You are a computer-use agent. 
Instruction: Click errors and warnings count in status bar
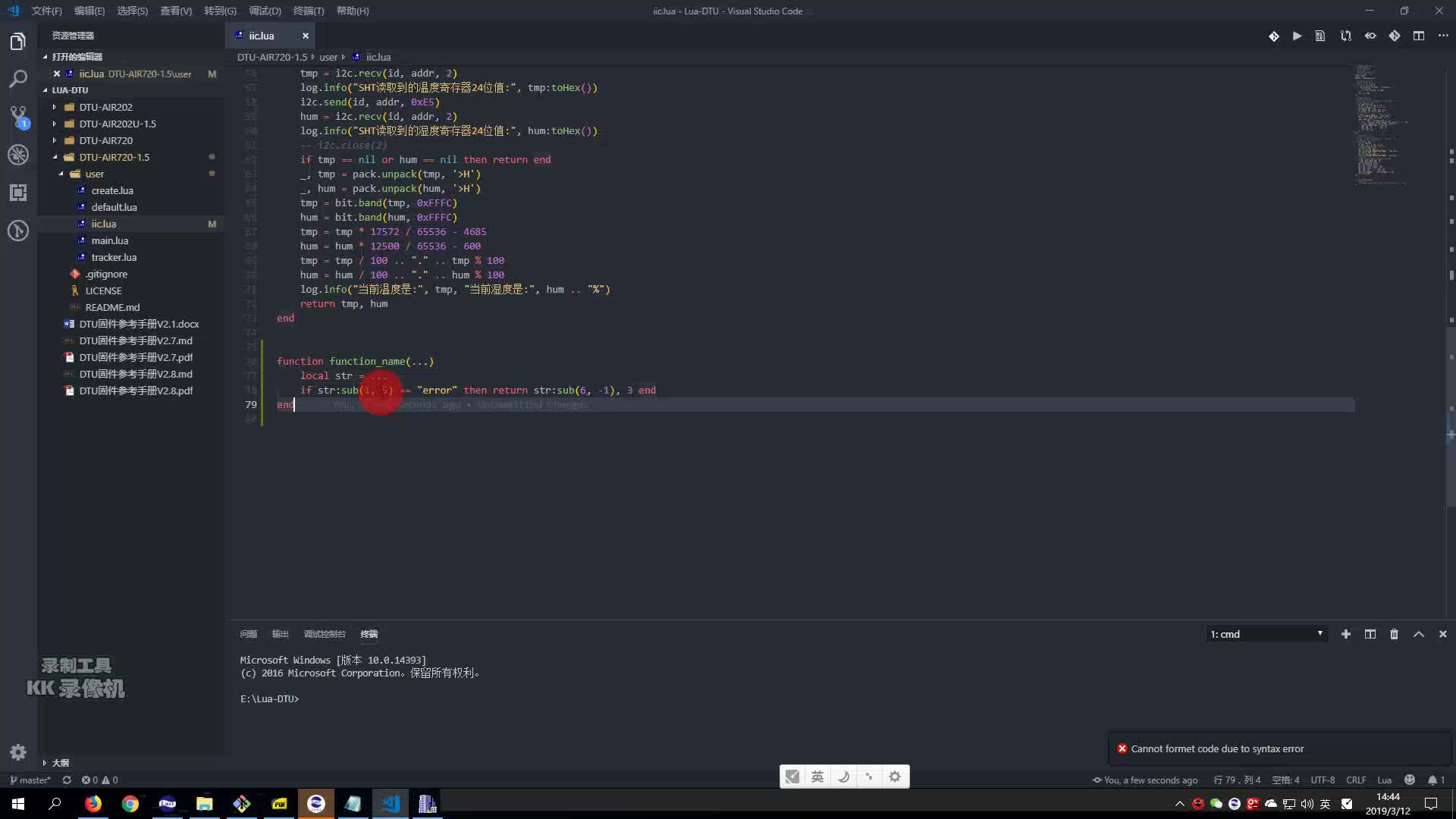(99, 780)
